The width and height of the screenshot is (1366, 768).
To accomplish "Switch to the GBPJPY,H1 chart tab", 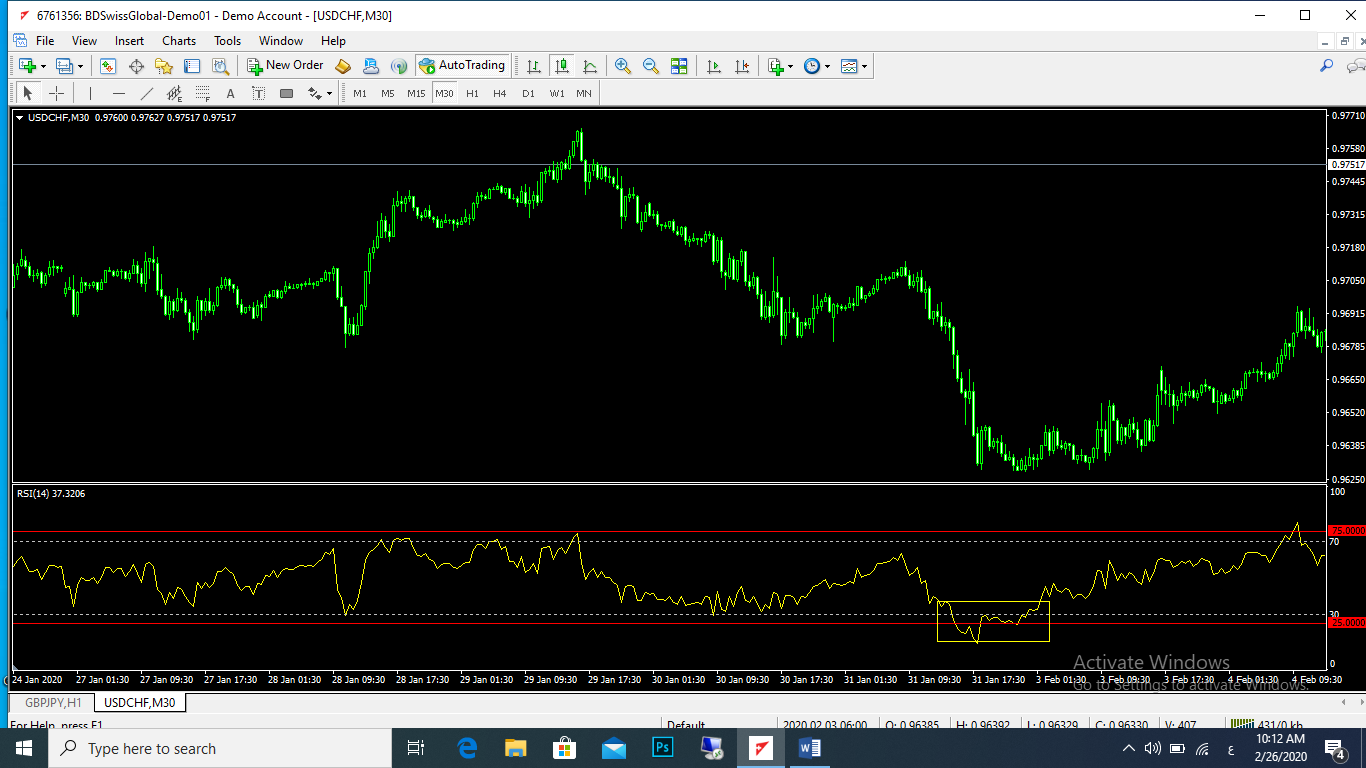I will pos(53,702).
